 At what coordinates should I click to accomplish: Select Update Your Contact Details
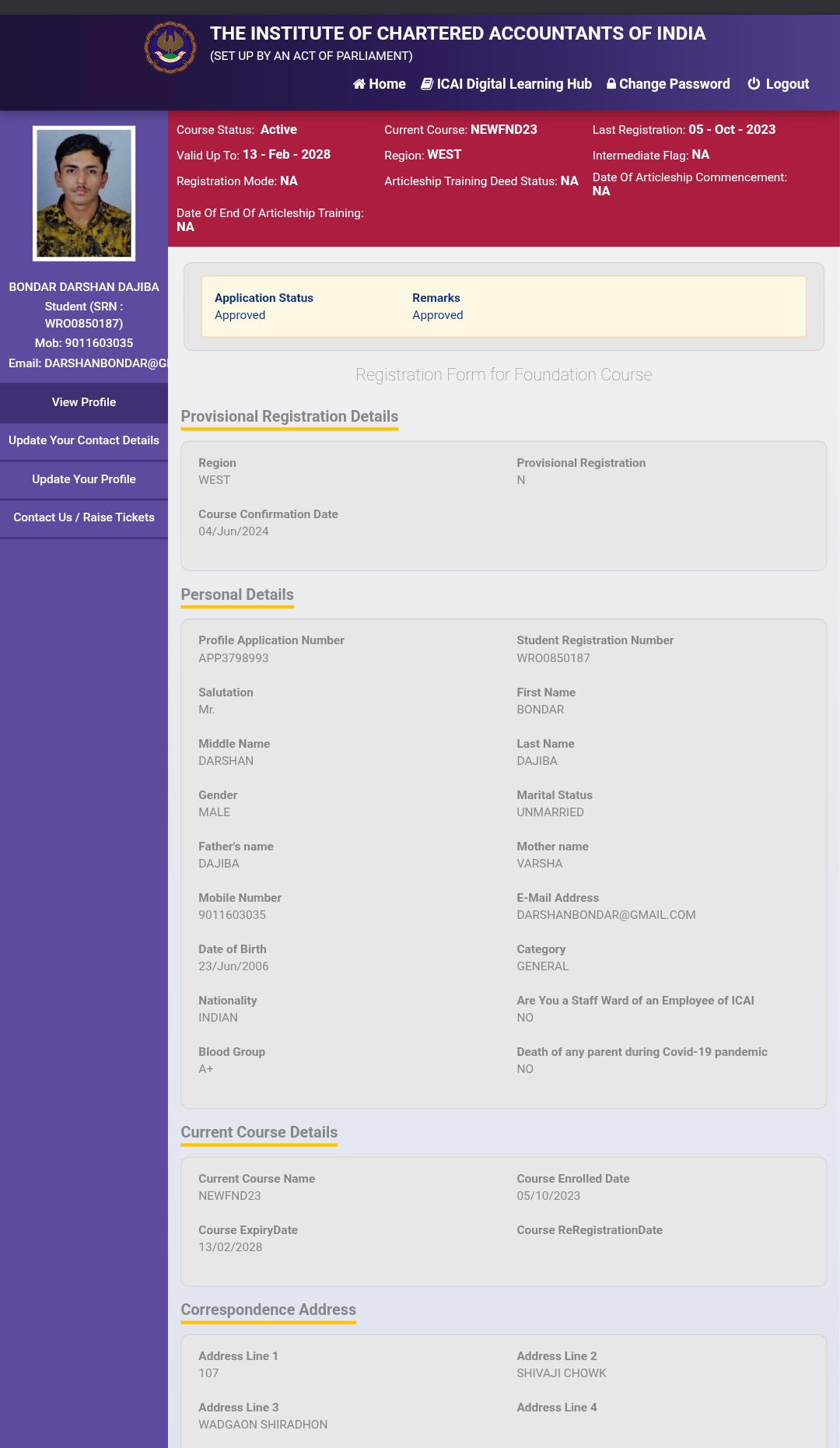pos(84,440)
